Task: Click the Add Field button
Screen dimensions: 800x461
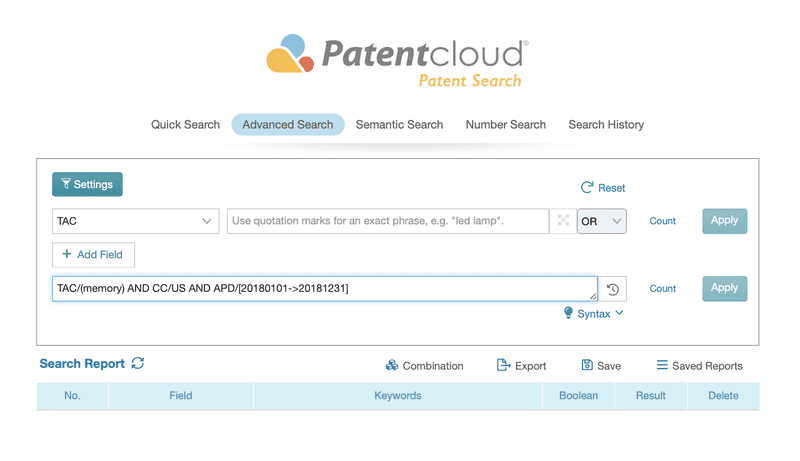Action: tap(93, 254)
